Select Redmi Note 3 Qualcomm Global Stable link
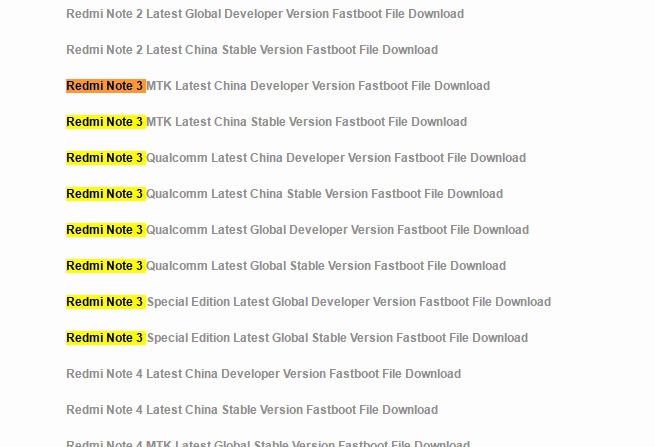The width and height of the screenshot is (655, 447). tap(286, 265)
